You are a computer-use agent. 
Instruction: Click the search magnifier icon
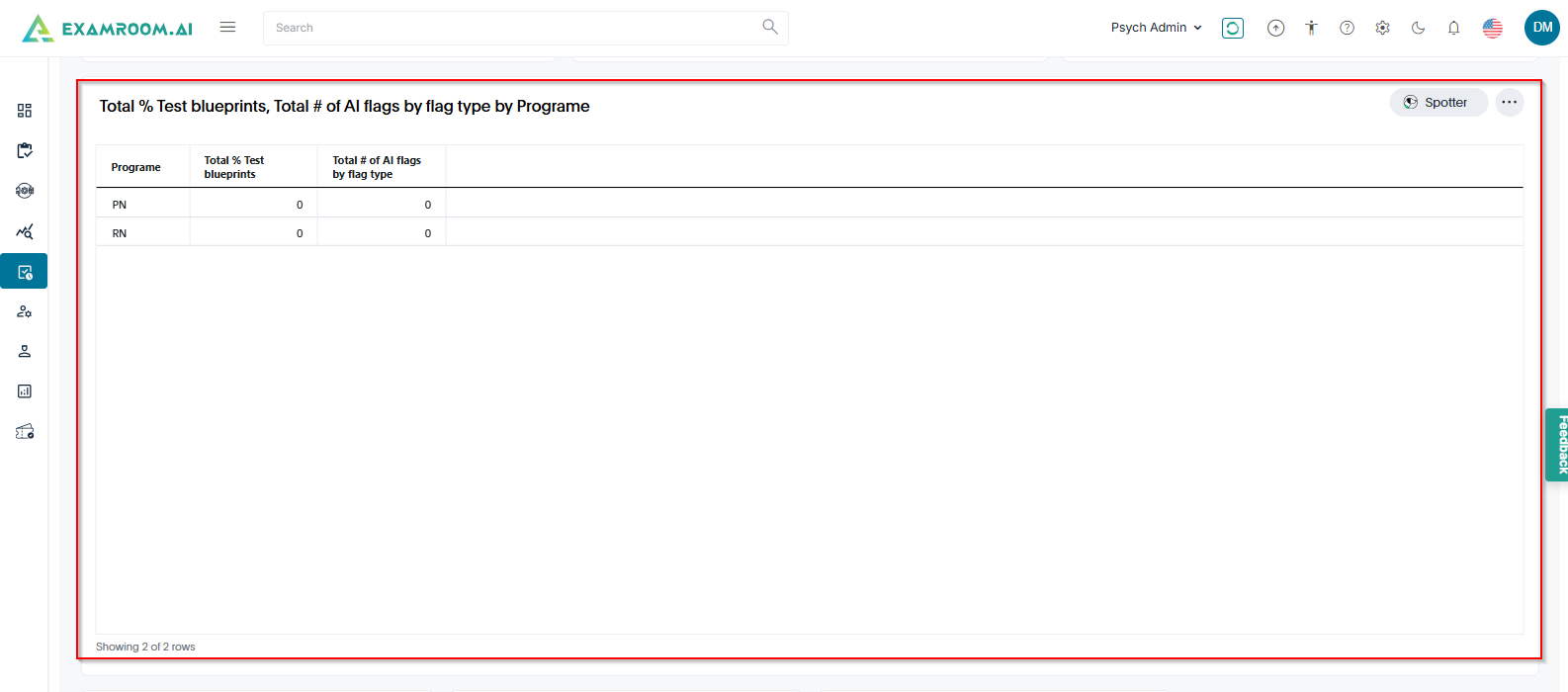pos(770,27)
